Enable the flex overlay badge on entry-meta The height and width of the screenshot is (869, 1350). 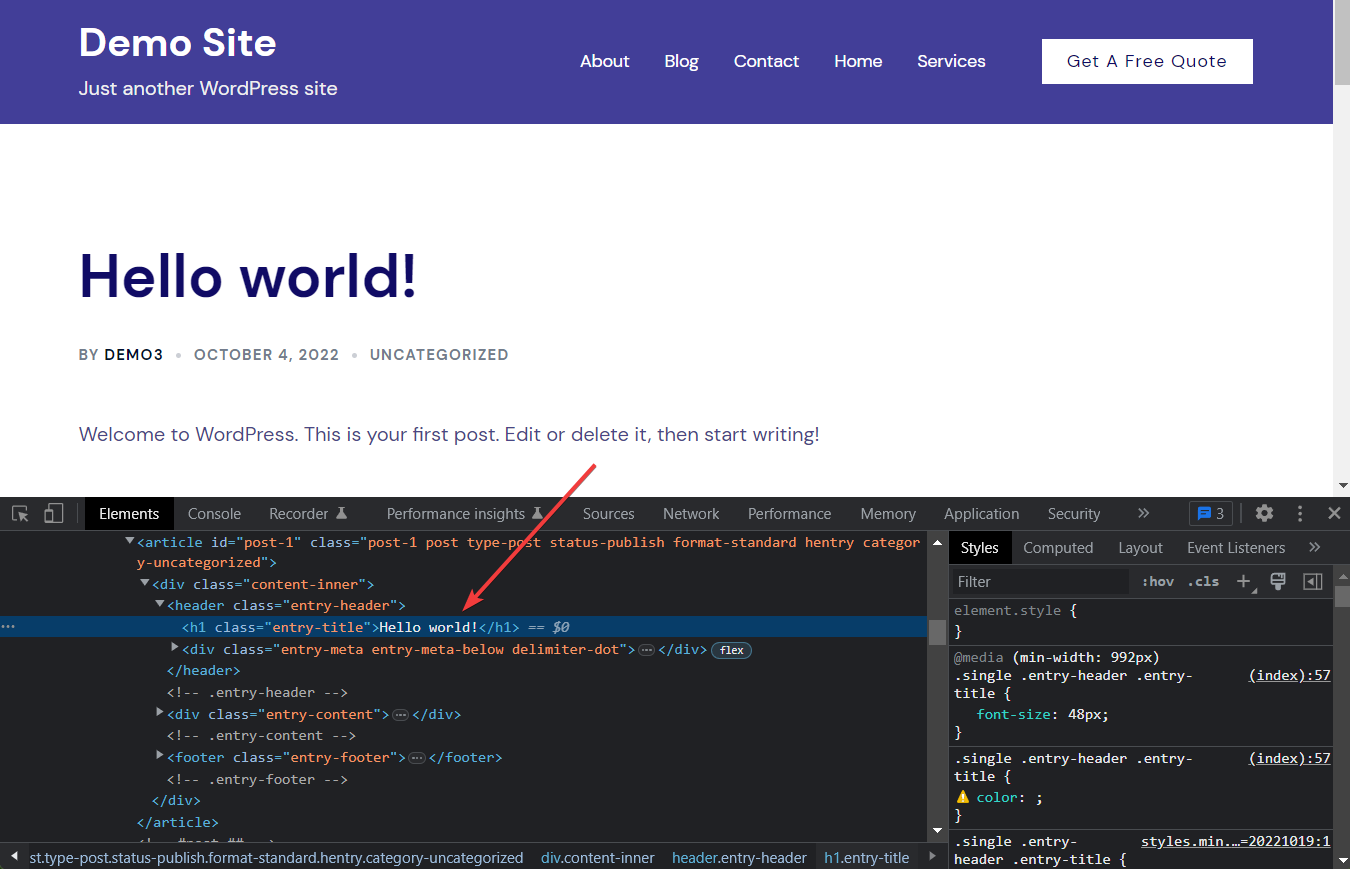(x=731, y=650)
